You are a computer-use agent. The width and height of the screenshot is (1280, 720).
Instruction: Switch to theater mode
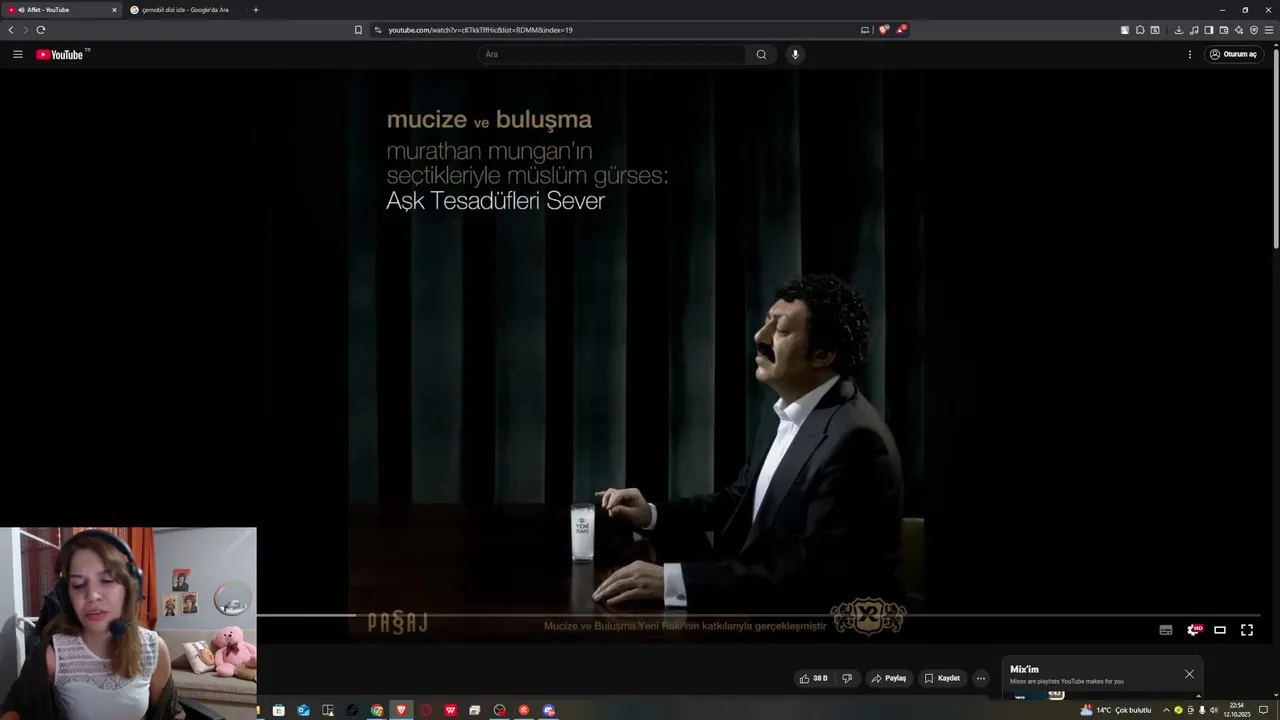tap(1220, 630)
